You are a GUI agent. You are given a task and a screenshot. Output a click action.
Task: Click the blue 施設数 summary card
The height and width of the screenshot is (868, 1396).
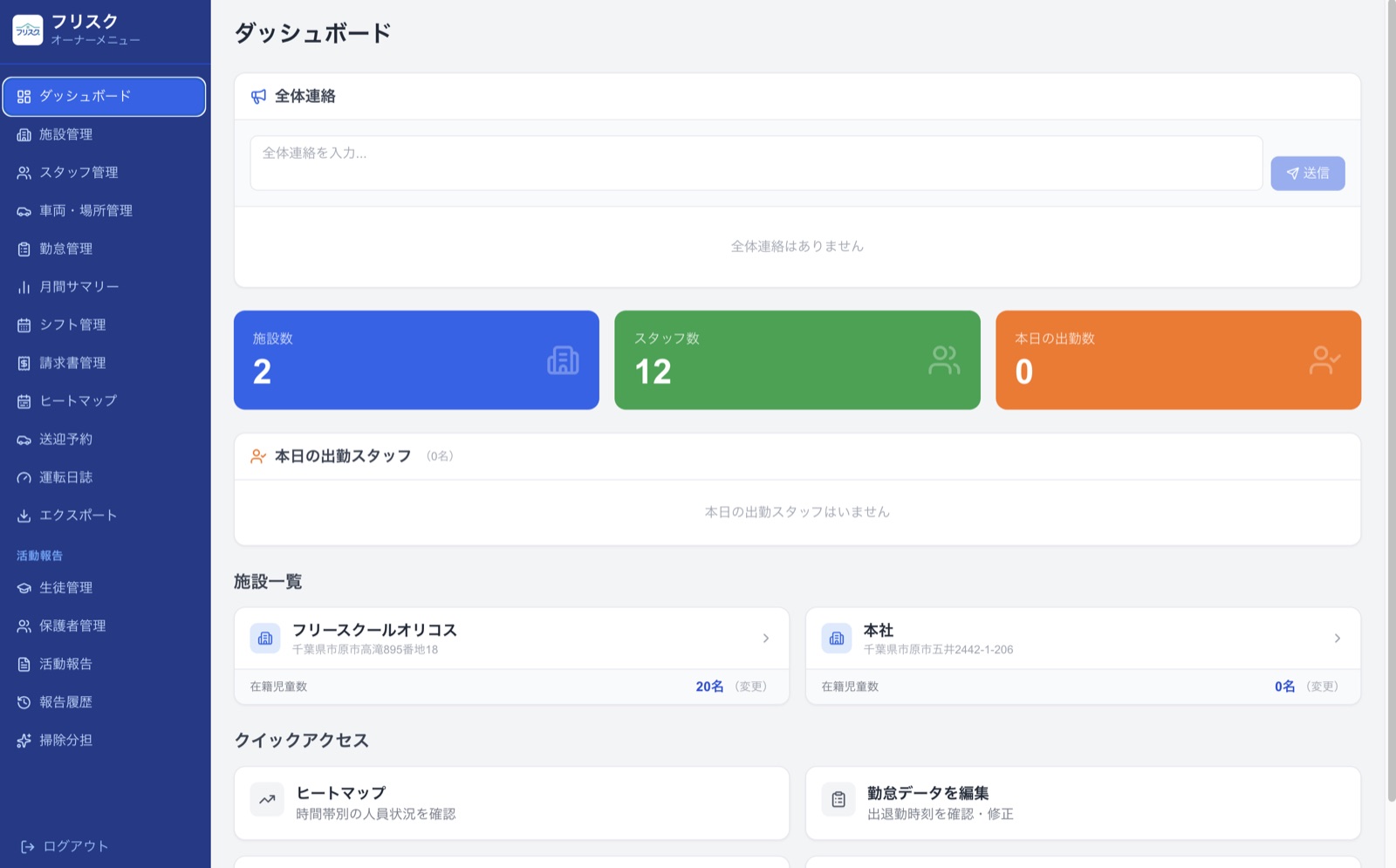coord(416,360)
